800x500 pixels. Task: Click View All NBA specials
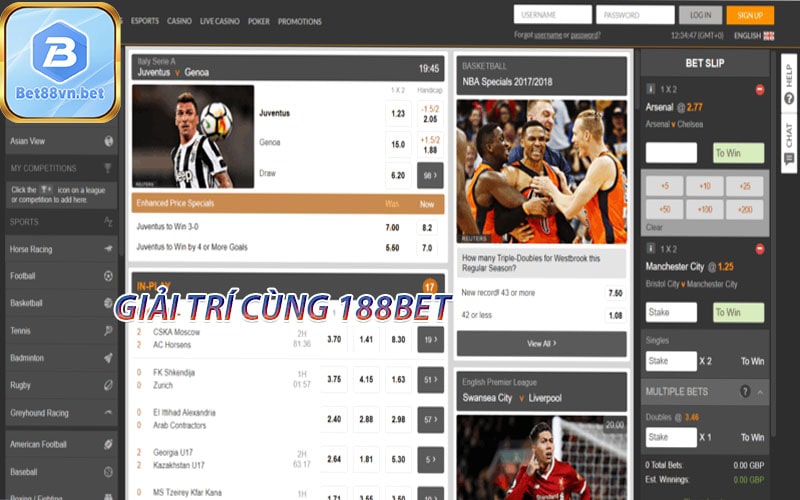[x=541, y=344]
